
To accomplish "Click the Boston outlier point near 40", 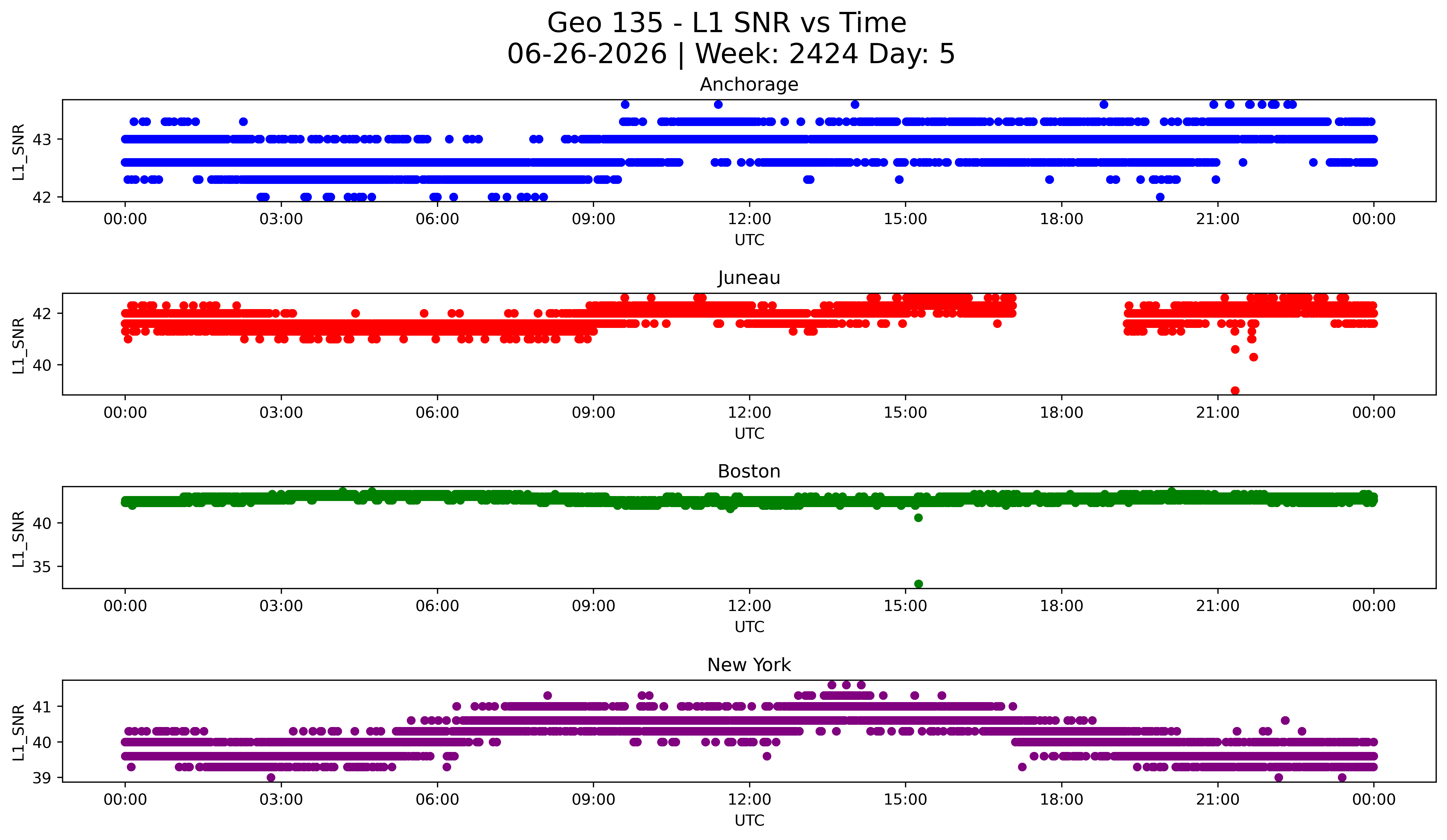I will pyautogui.click(x=918, y=518).
